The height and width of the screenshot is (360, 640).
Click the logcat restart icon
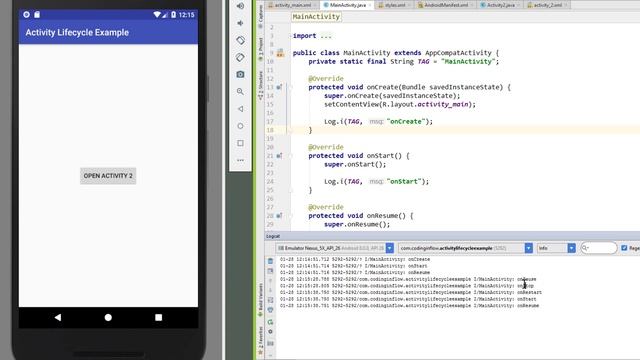tap(270, 322)
